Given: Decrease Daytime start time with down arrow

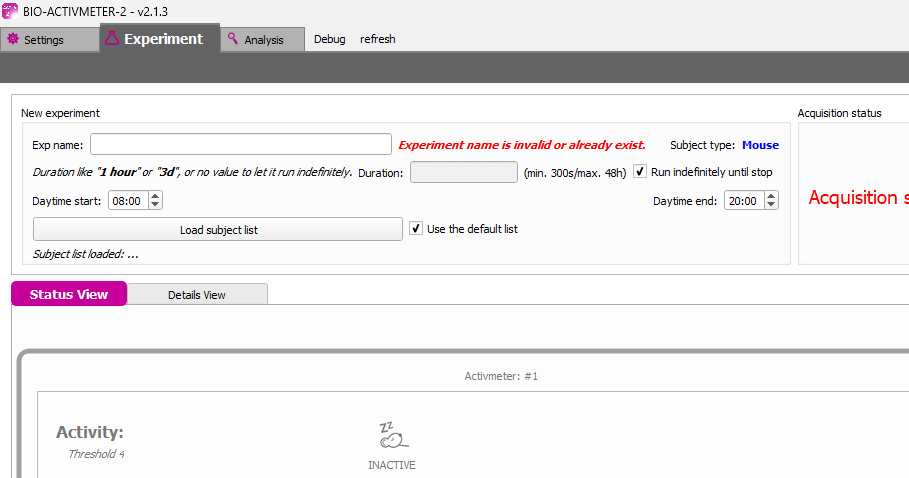Looking at the screenshot, I should tap(154, 206).
